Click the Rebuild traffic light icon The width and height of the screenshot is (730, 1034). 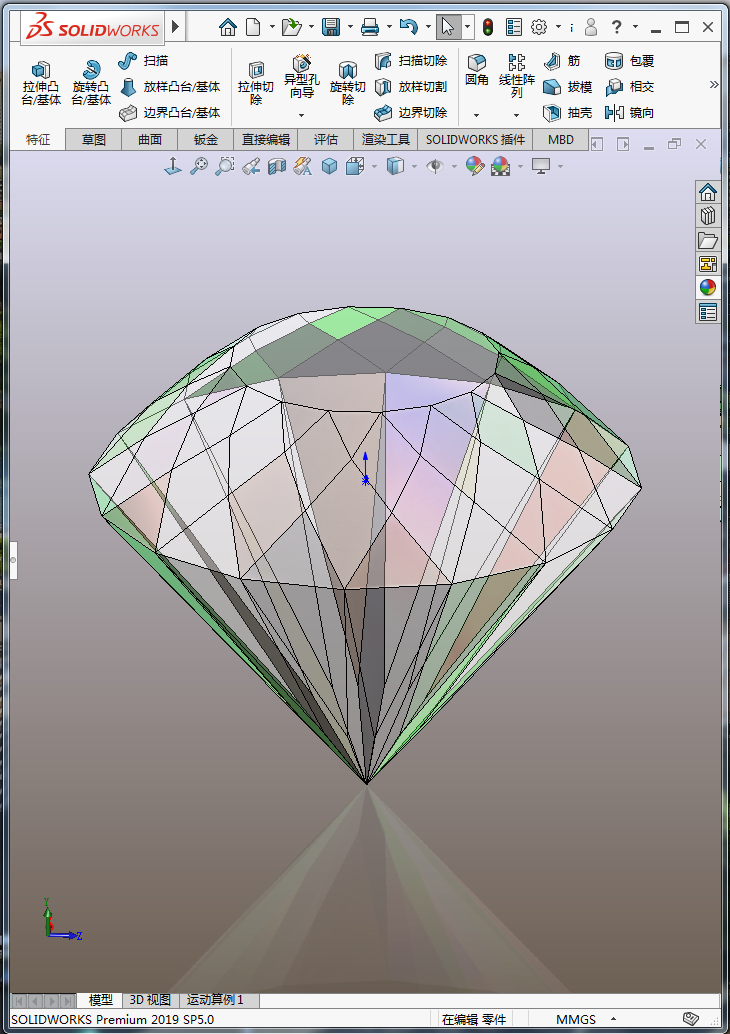(488, 27)
